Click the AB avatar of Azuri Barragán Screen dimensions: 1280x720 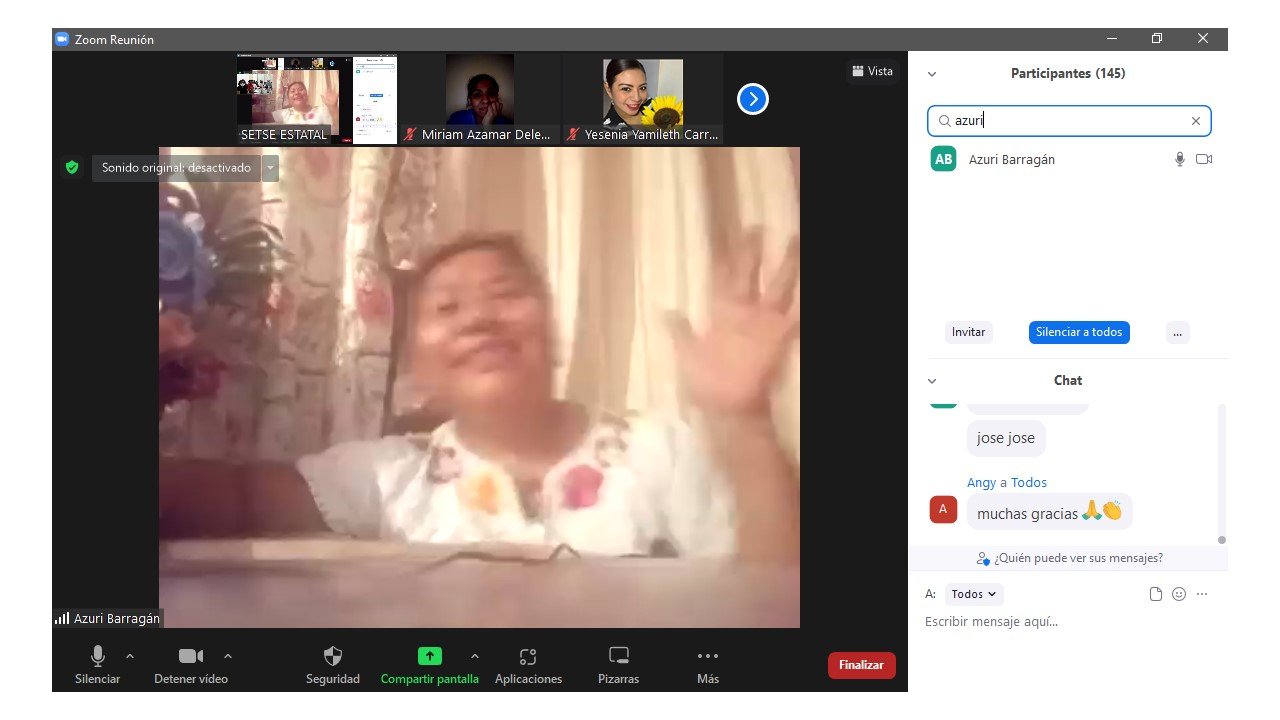943,159
